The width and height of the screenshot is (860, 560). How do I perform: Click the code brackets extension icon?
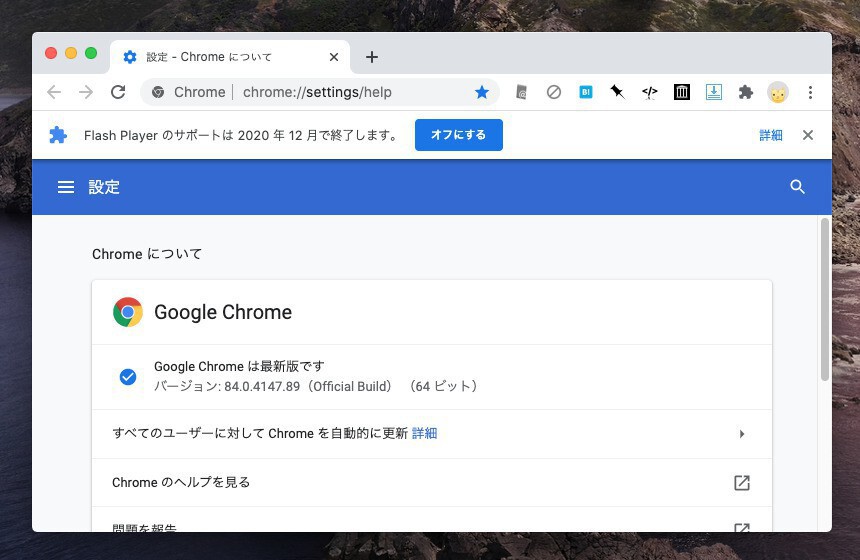pyautogui.click(x=649, y=92)
